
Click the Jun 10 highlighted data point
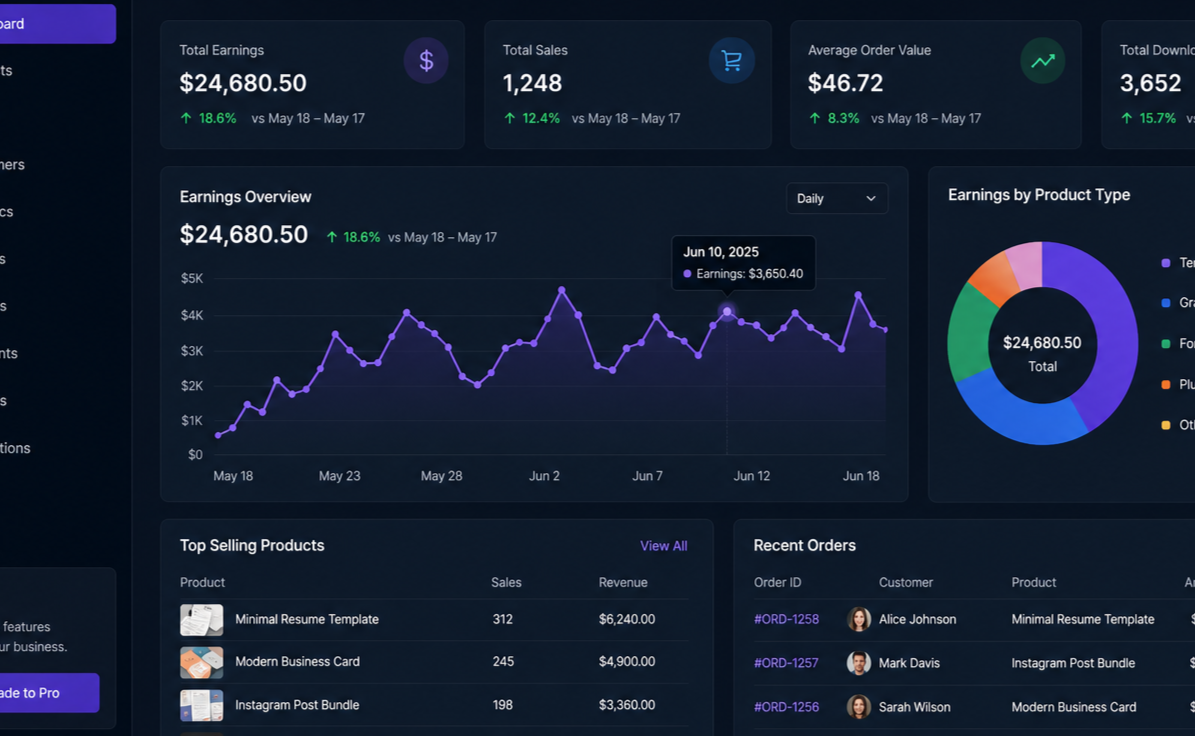[727, 312]
